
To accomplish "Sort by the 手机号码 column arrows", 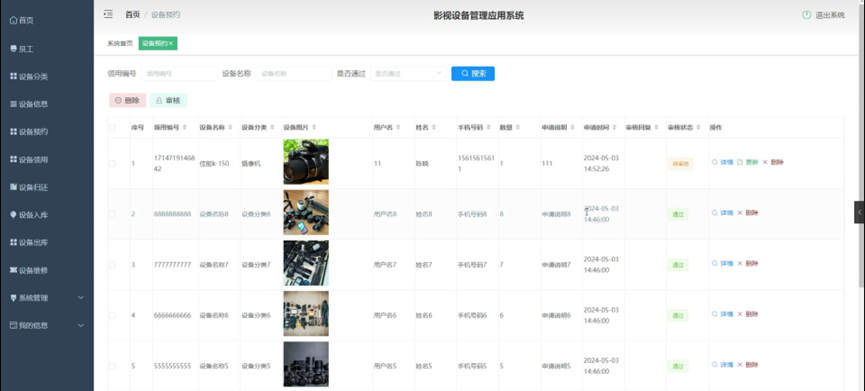I will (488, 127).
